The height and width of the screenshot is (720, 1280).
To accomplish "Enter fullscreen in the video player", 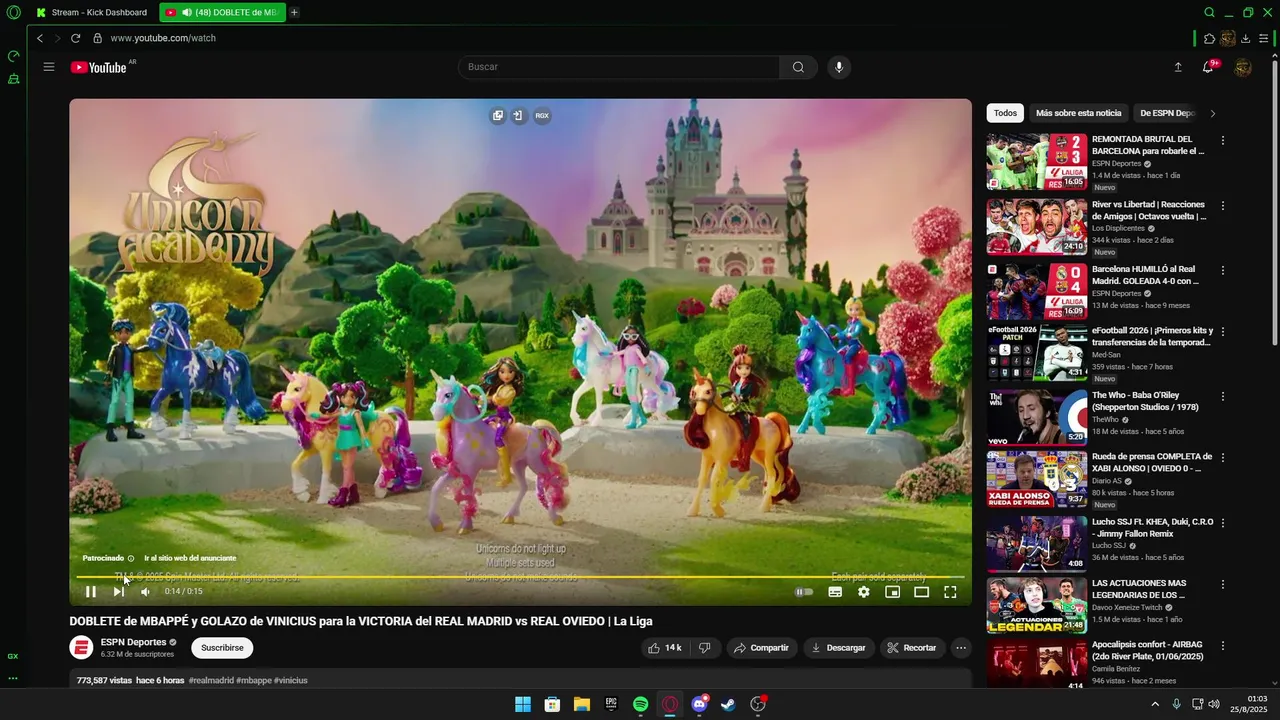I will (x=951, y=592).
